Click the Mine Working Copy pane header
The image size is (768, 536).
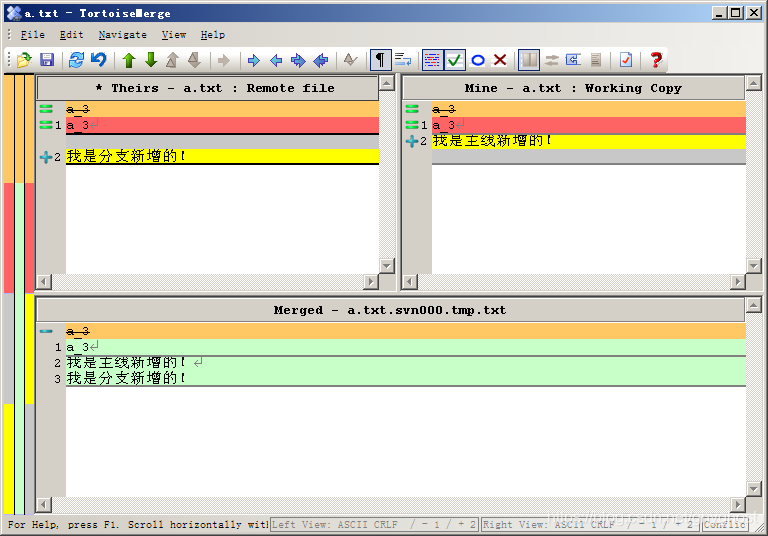point(574,88)
